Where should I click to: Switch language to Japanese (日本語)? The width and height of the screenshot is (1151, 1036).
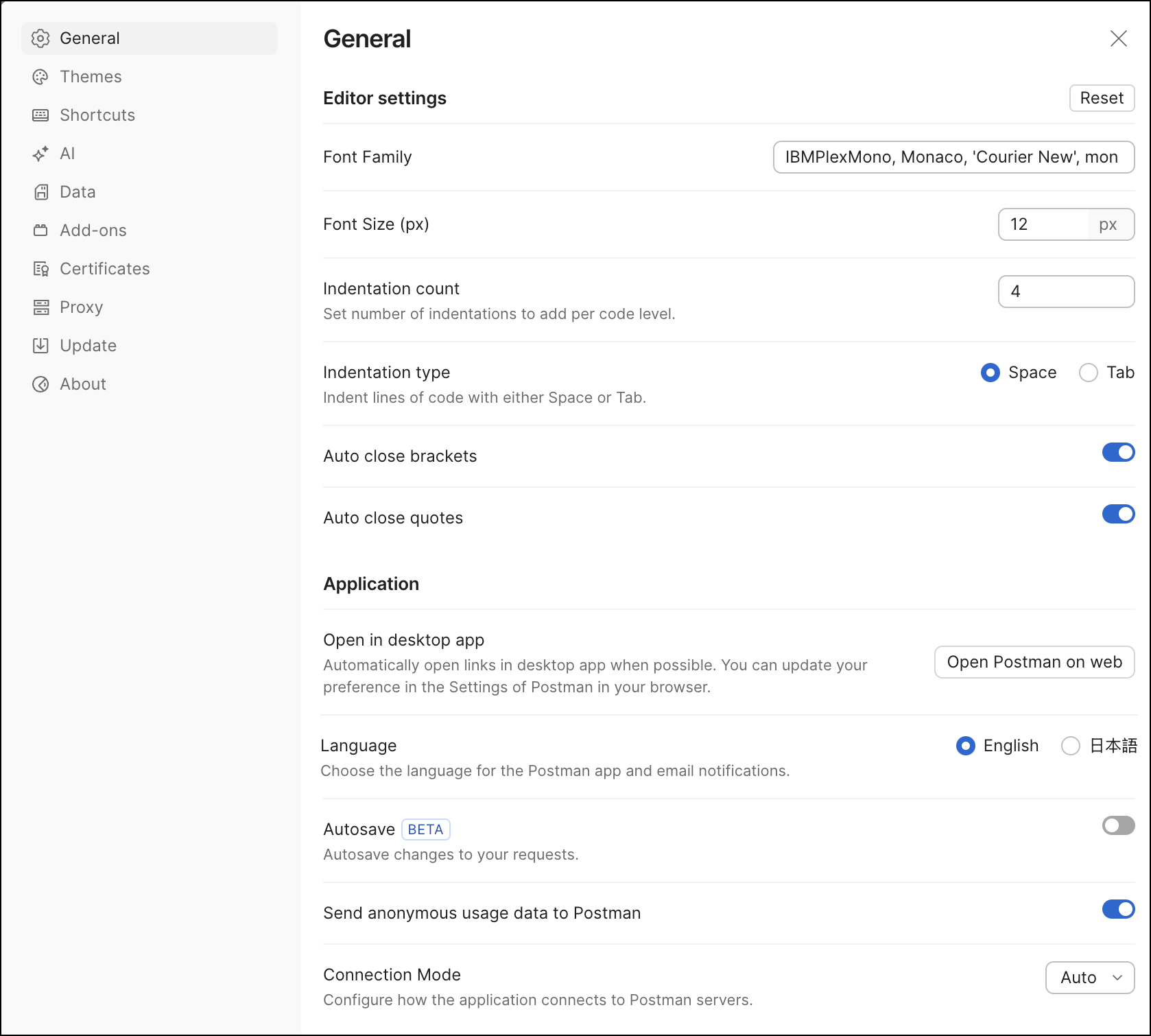(x=1071, y=746)
